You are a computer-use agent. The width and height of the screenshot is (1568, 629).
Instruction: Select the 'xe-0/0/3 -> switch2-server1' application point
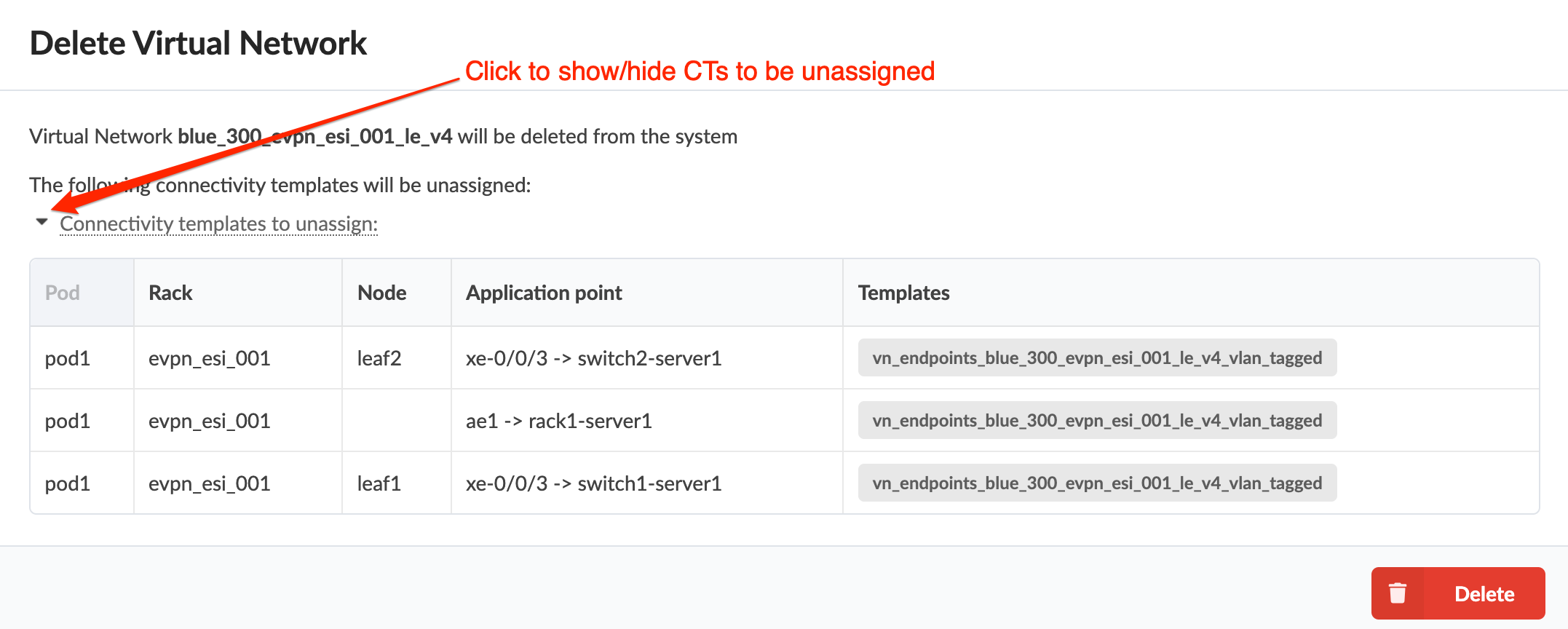click(593, 358)
